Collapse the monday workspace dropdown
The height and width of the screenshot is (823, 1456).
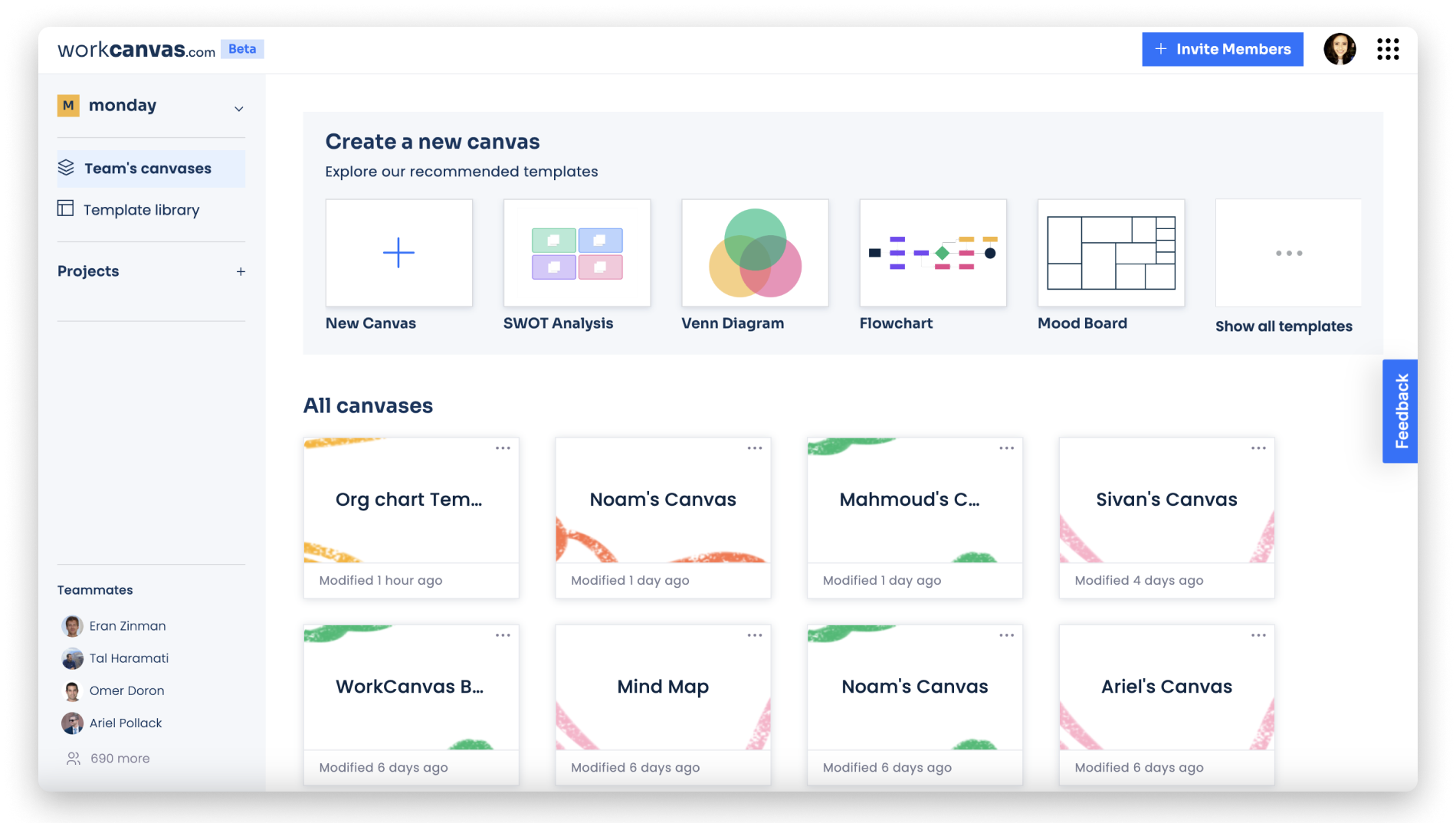(x=239, y=107)
